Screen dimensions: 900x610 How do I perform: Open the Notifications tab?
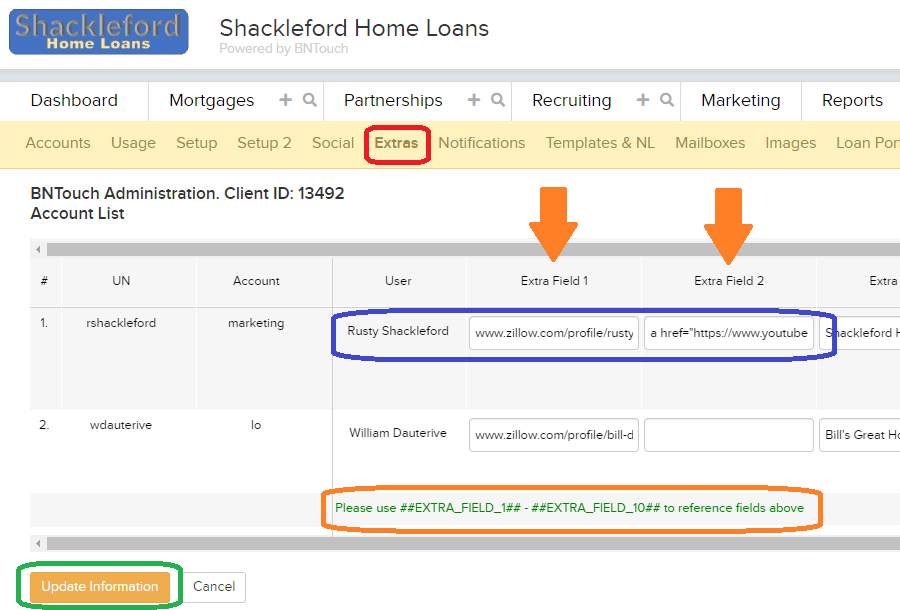coord(482,143)
